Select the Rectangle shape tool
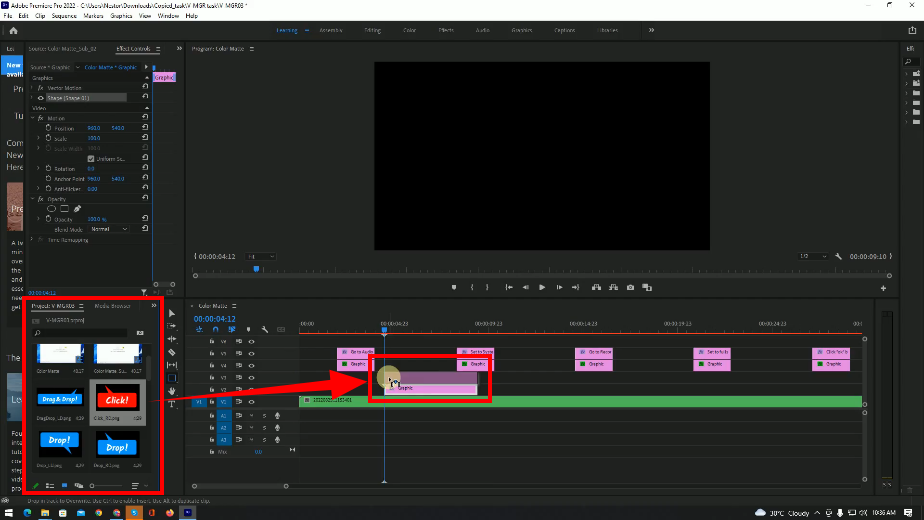Image resolution: width=924 pixels, height=520 pixels. pos(171,378)
